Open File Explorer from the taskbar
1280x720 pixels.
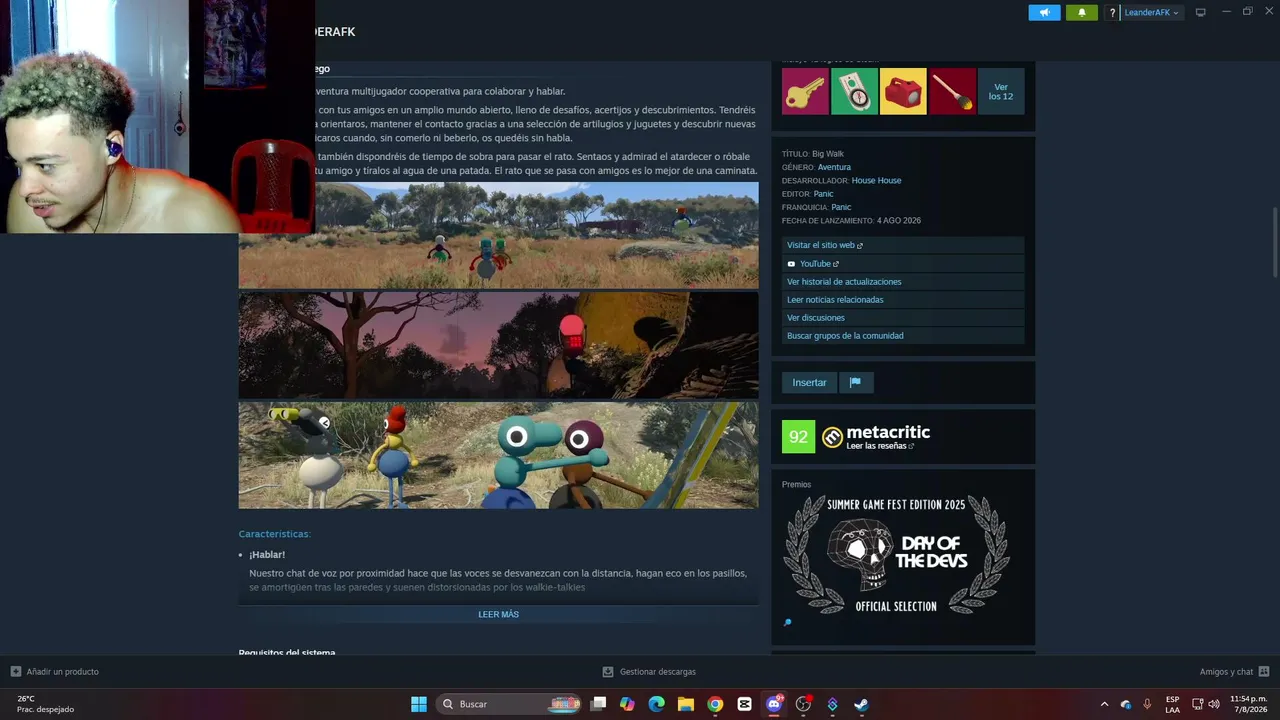[686, 704]
